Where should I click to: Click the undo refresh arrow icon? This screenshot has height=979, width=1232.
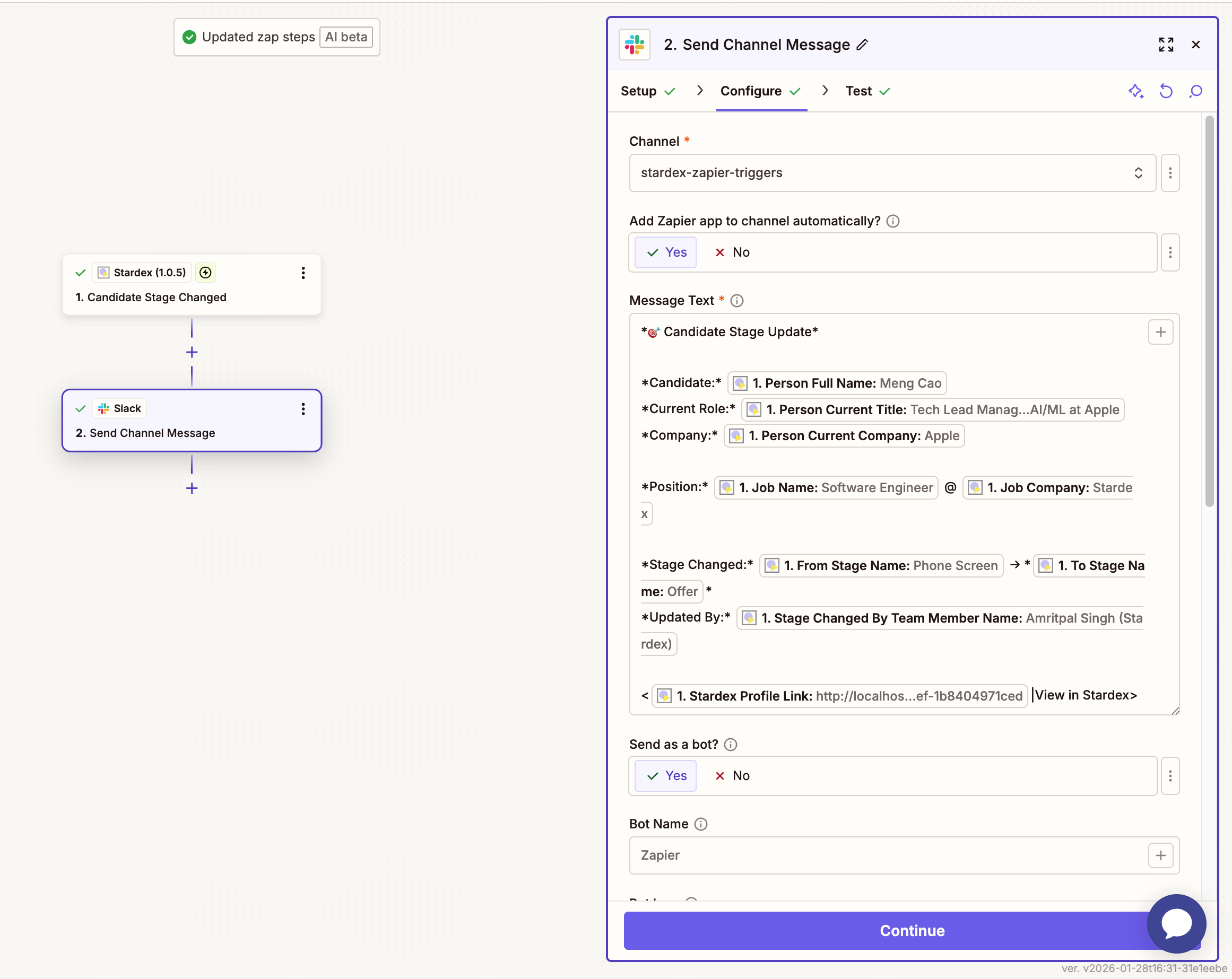[1166, 91]
